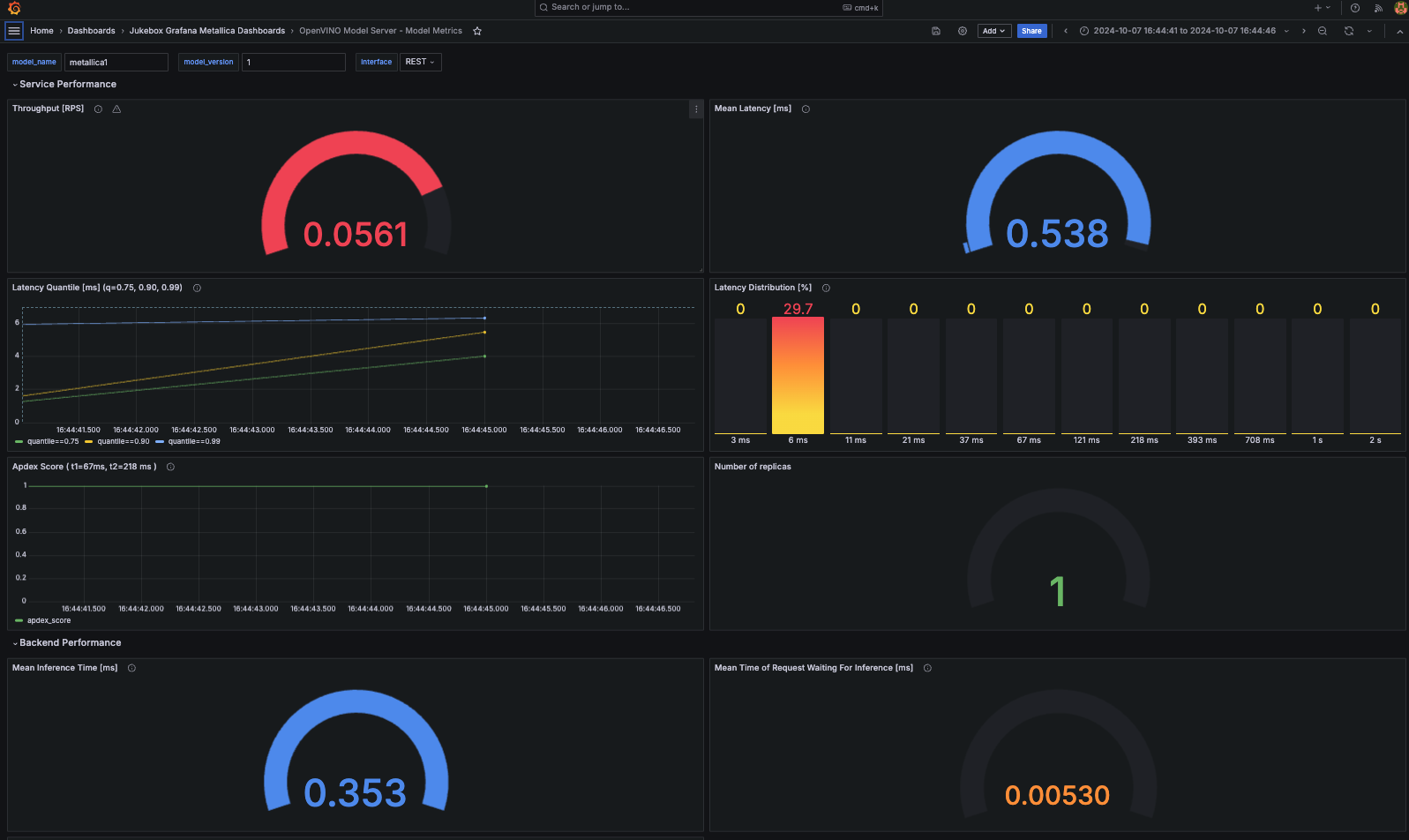
Task: Collapse the Backend Performance row
Action: [67, 643]
